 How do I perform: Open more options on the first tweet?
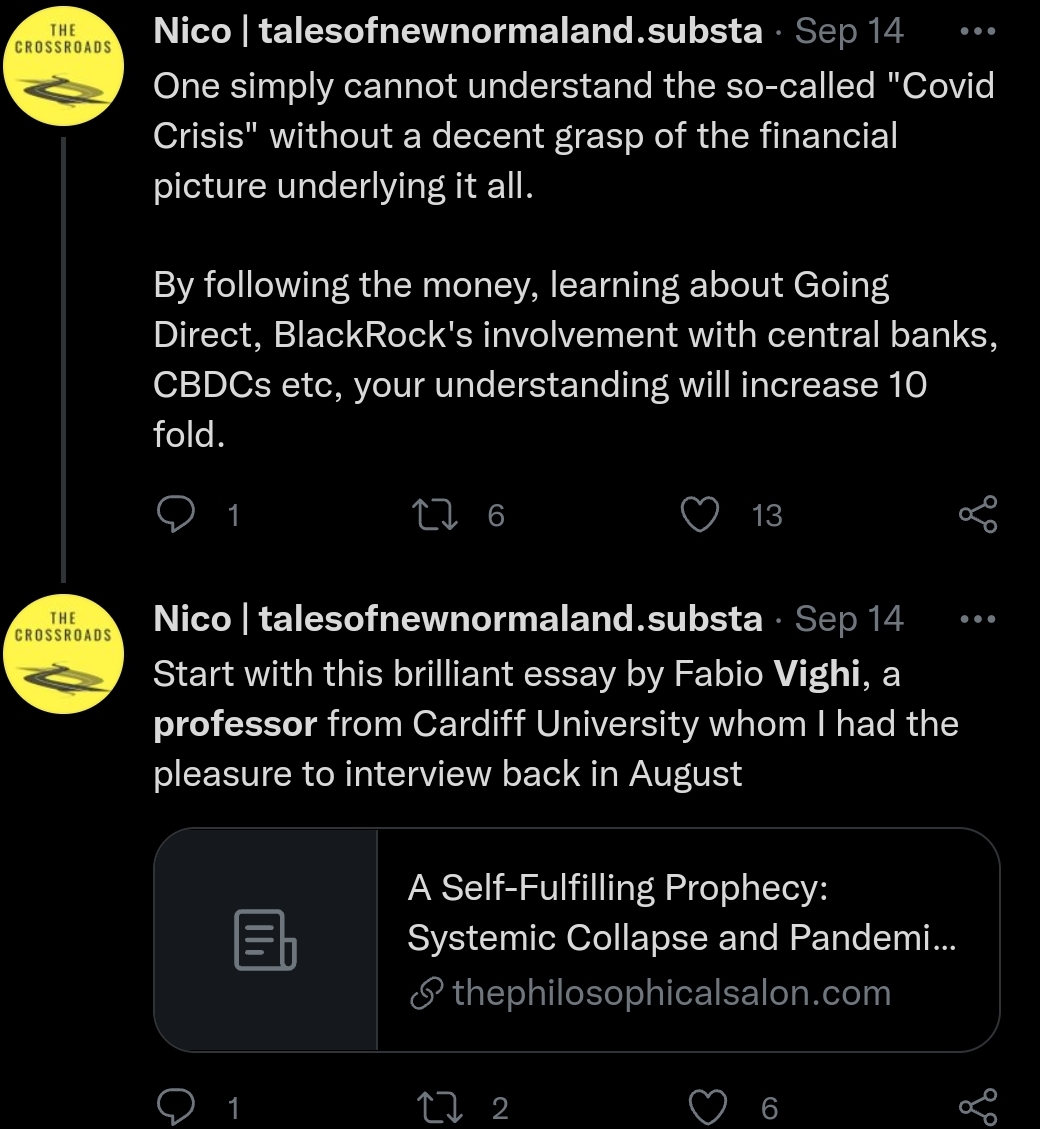(977, 31)
